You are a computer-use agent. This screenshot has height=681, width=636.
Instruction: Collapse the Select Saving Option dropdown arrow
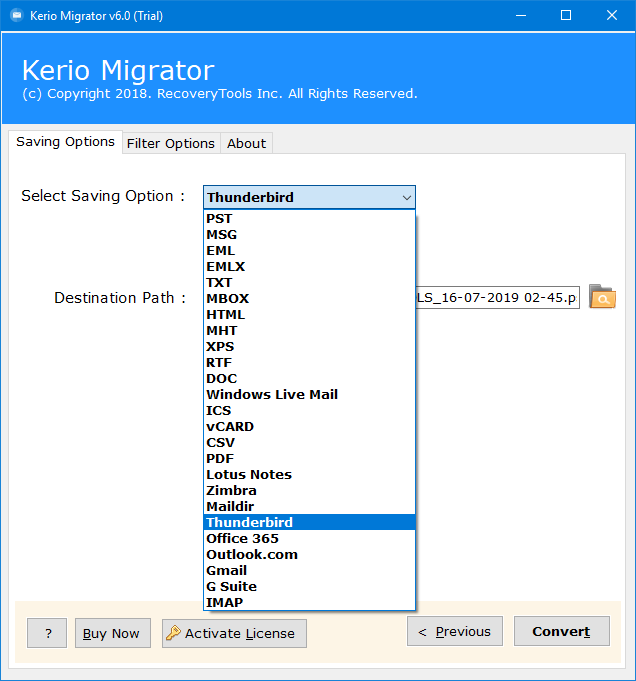[406, 198]
